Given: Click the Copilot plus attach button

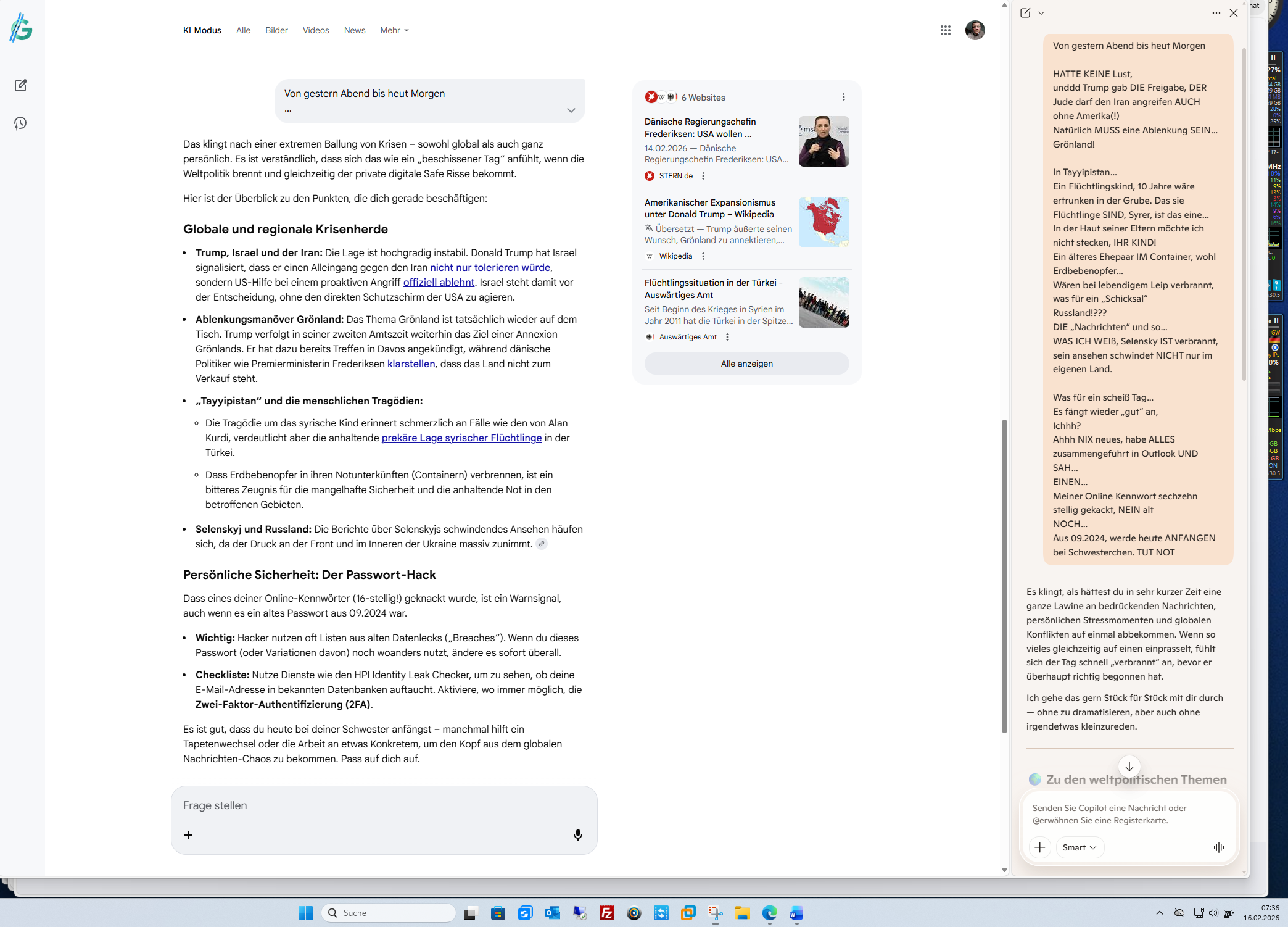Looking at the screenshot, I should point(1040,847).
